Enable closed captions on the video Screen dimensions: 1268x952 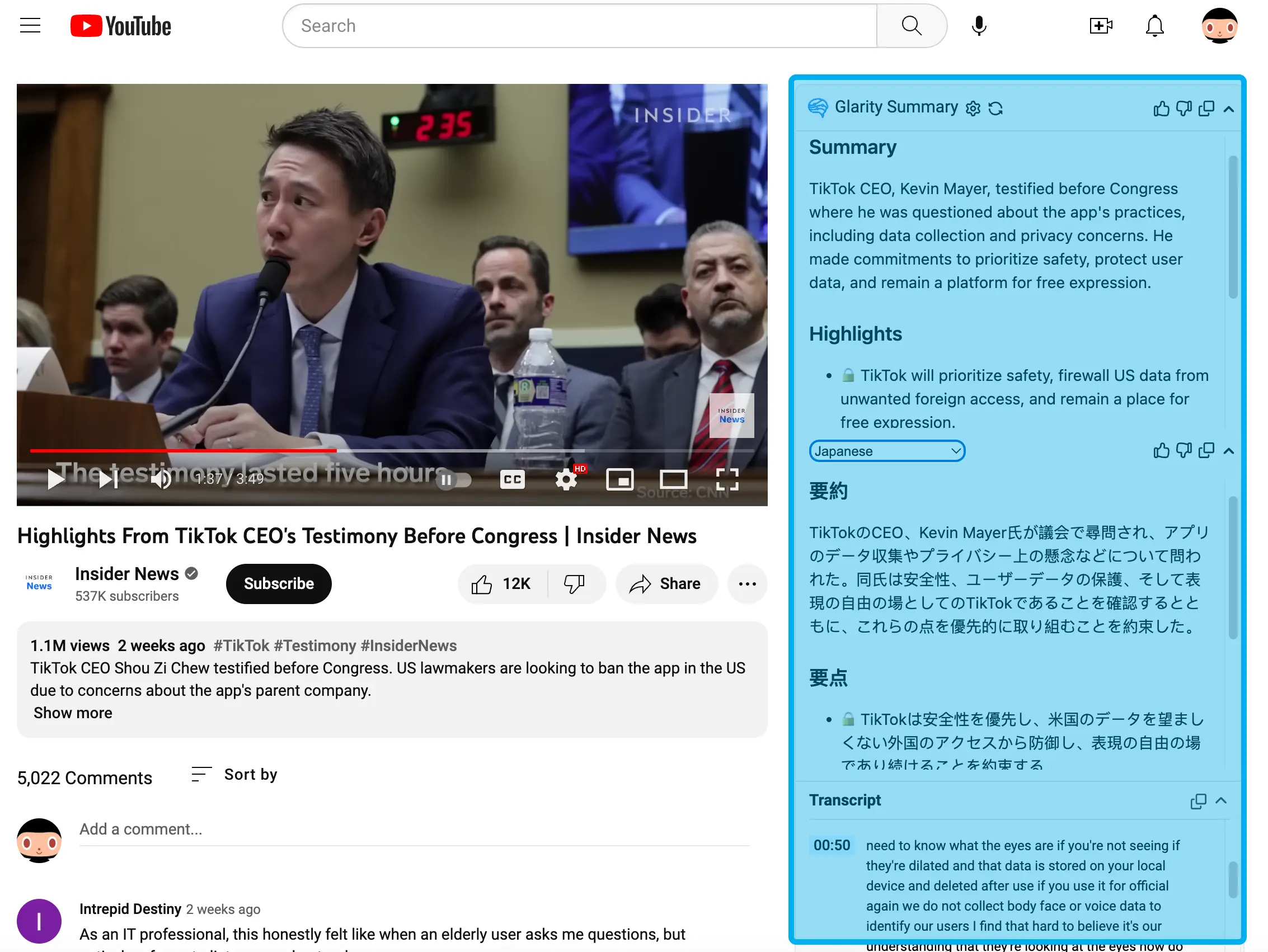[x=512, y=479]
